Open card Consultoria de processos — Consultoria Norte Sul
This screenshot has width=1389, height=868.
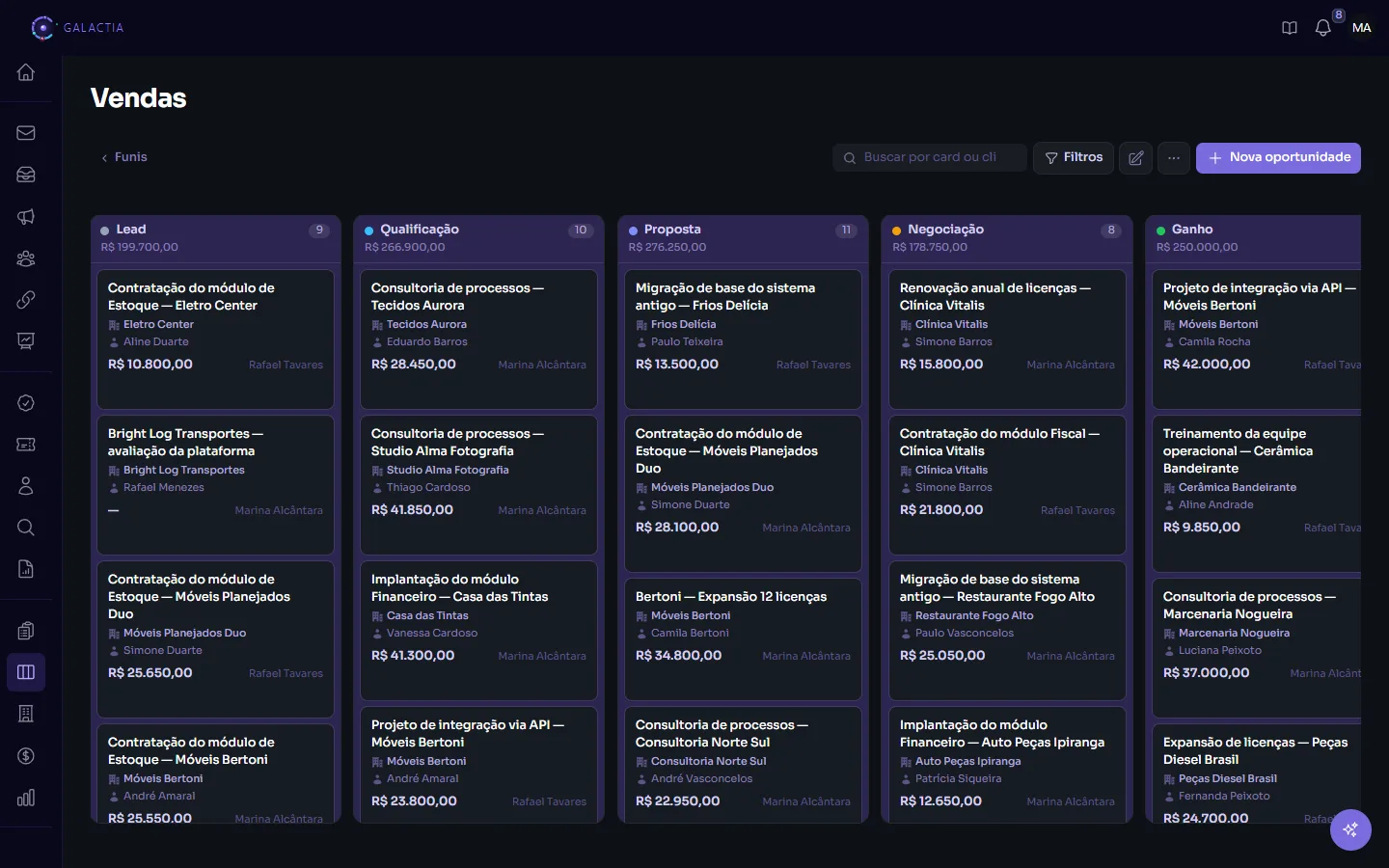click(x=744, y=765)
